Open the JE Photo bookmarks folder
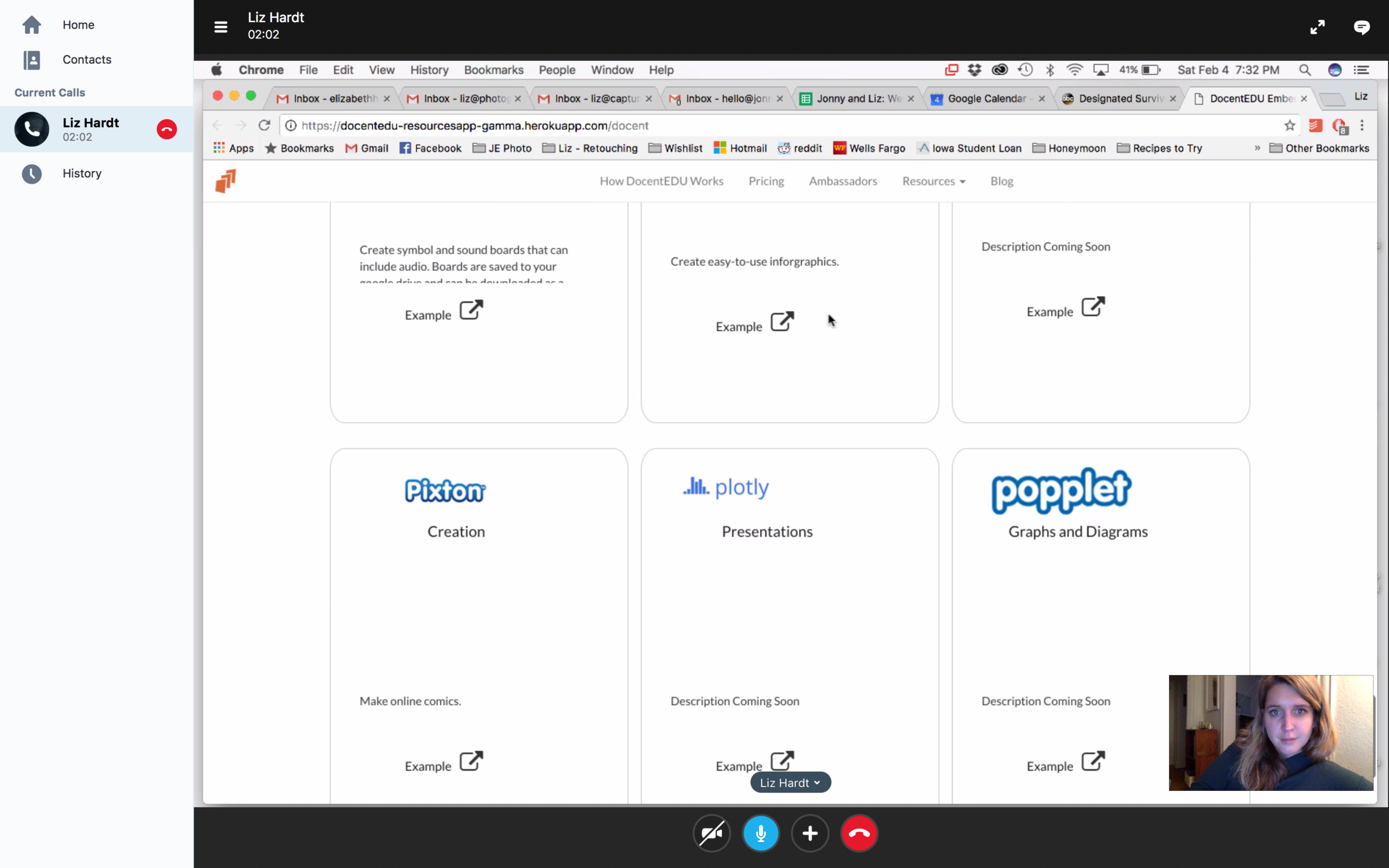Screen dimensions: 1389x868 502,148
